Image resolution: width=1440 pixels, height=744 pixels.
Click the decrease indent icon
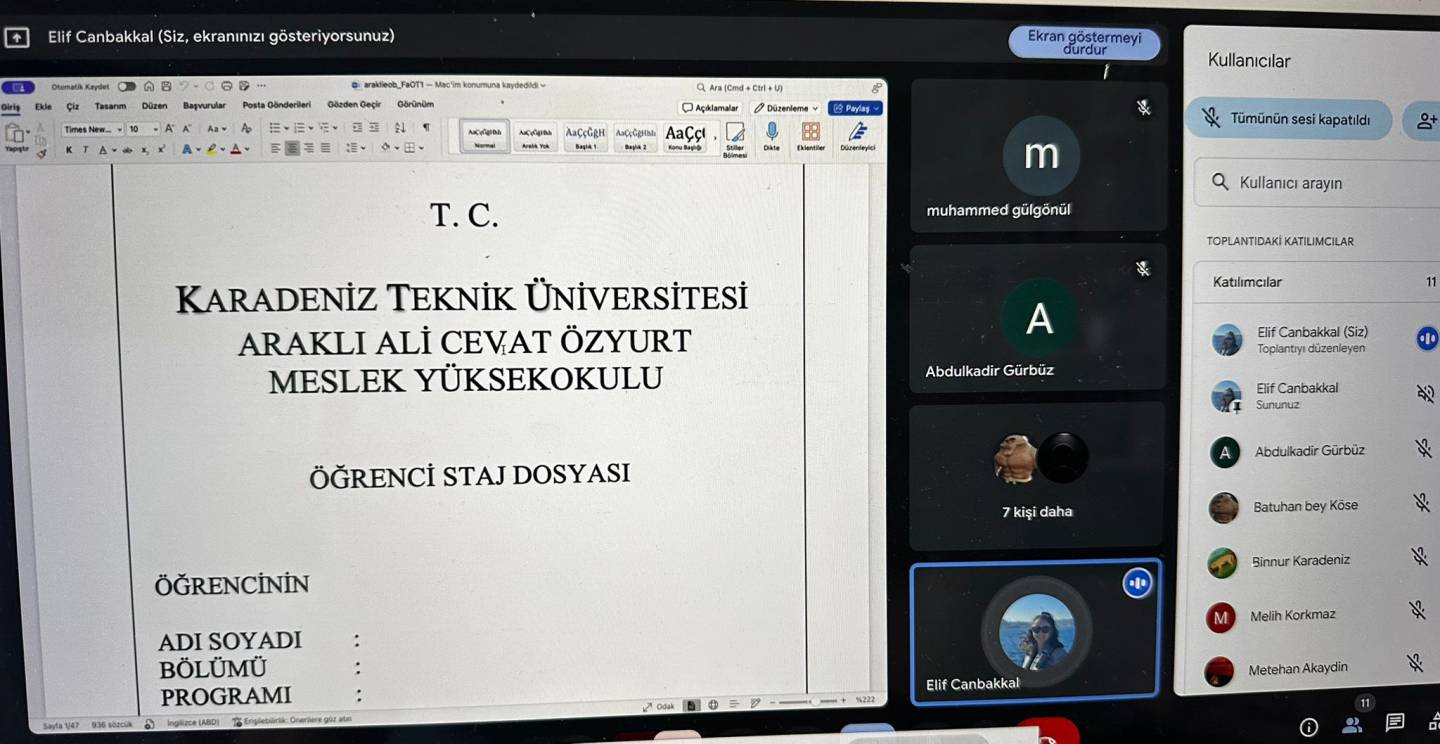click(357, 128)
